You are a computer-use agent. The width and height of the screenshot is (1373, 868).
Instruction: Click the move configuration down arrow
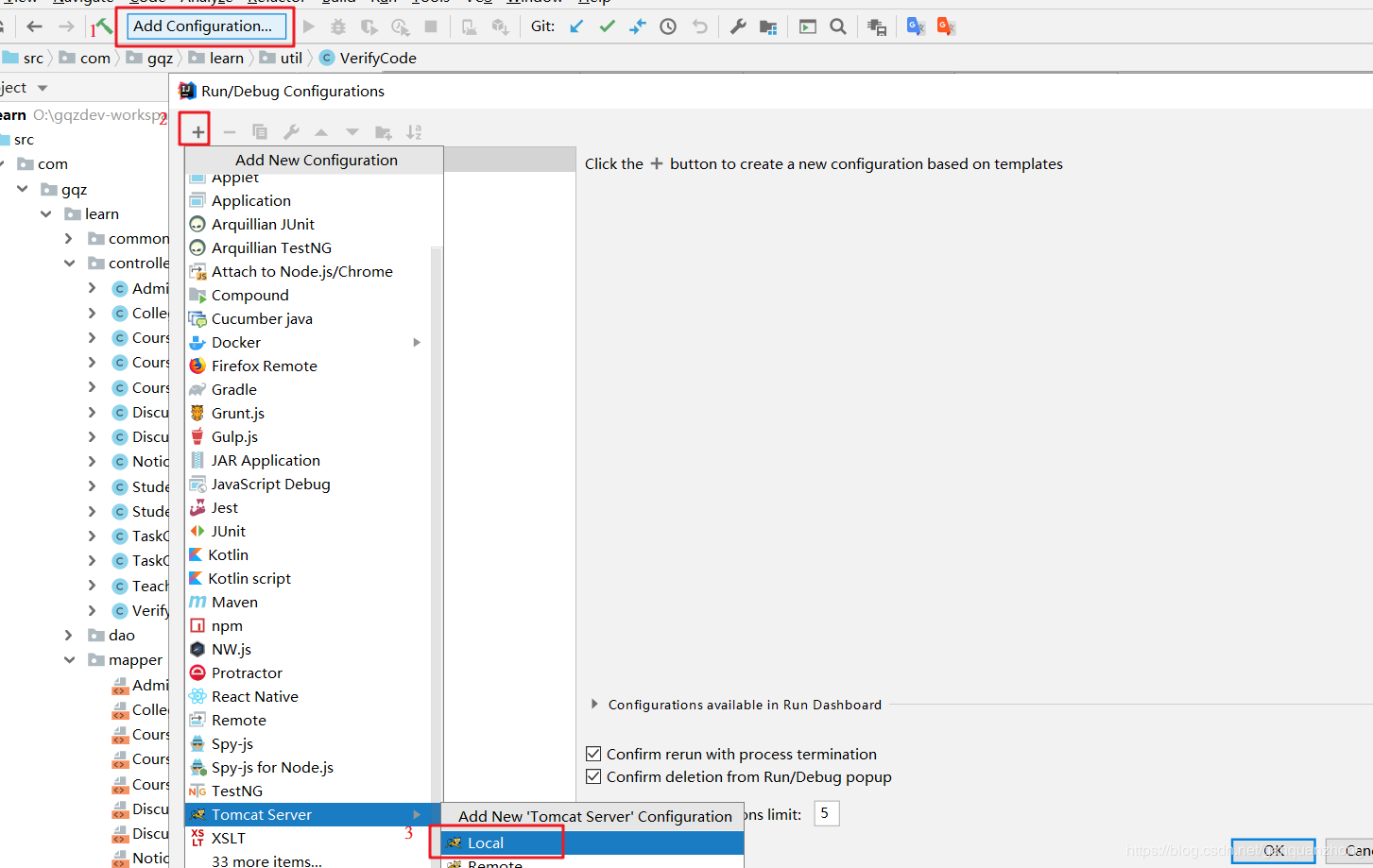352,132
